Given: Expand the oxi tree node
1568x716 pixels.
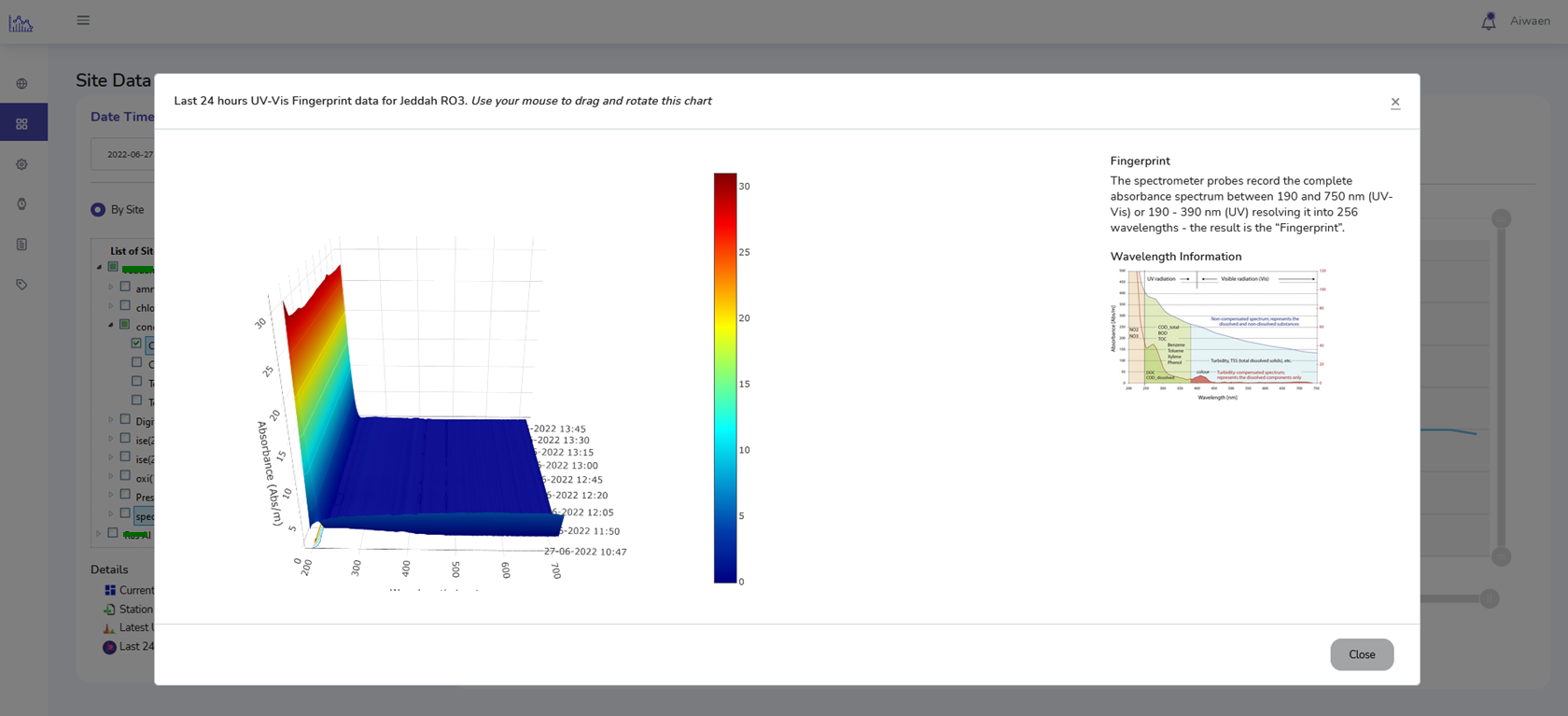Looking at the screenshot, I should pos(111,477).
